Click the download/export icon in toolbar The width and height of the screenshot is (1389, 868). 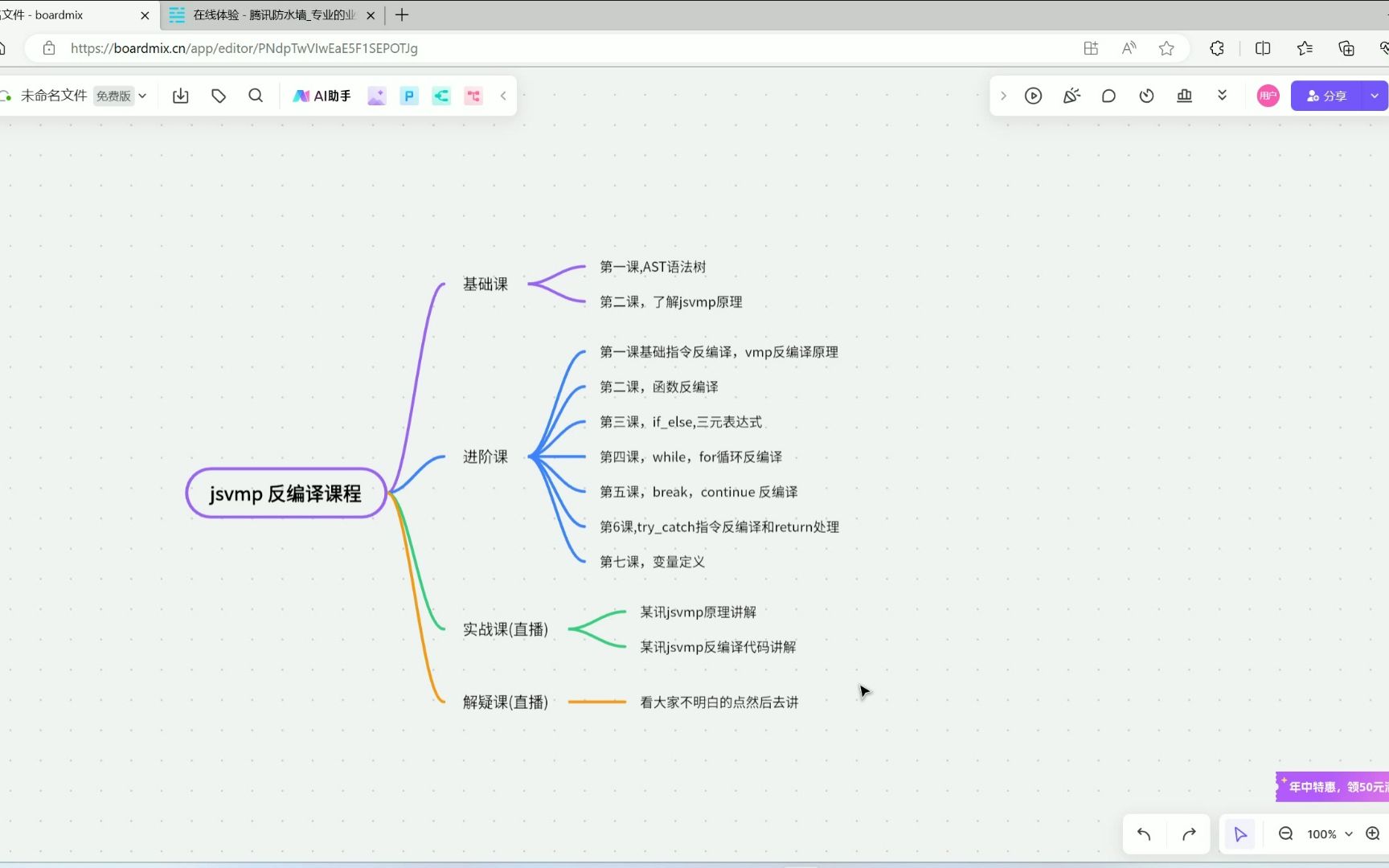click(x=181, y=96)
